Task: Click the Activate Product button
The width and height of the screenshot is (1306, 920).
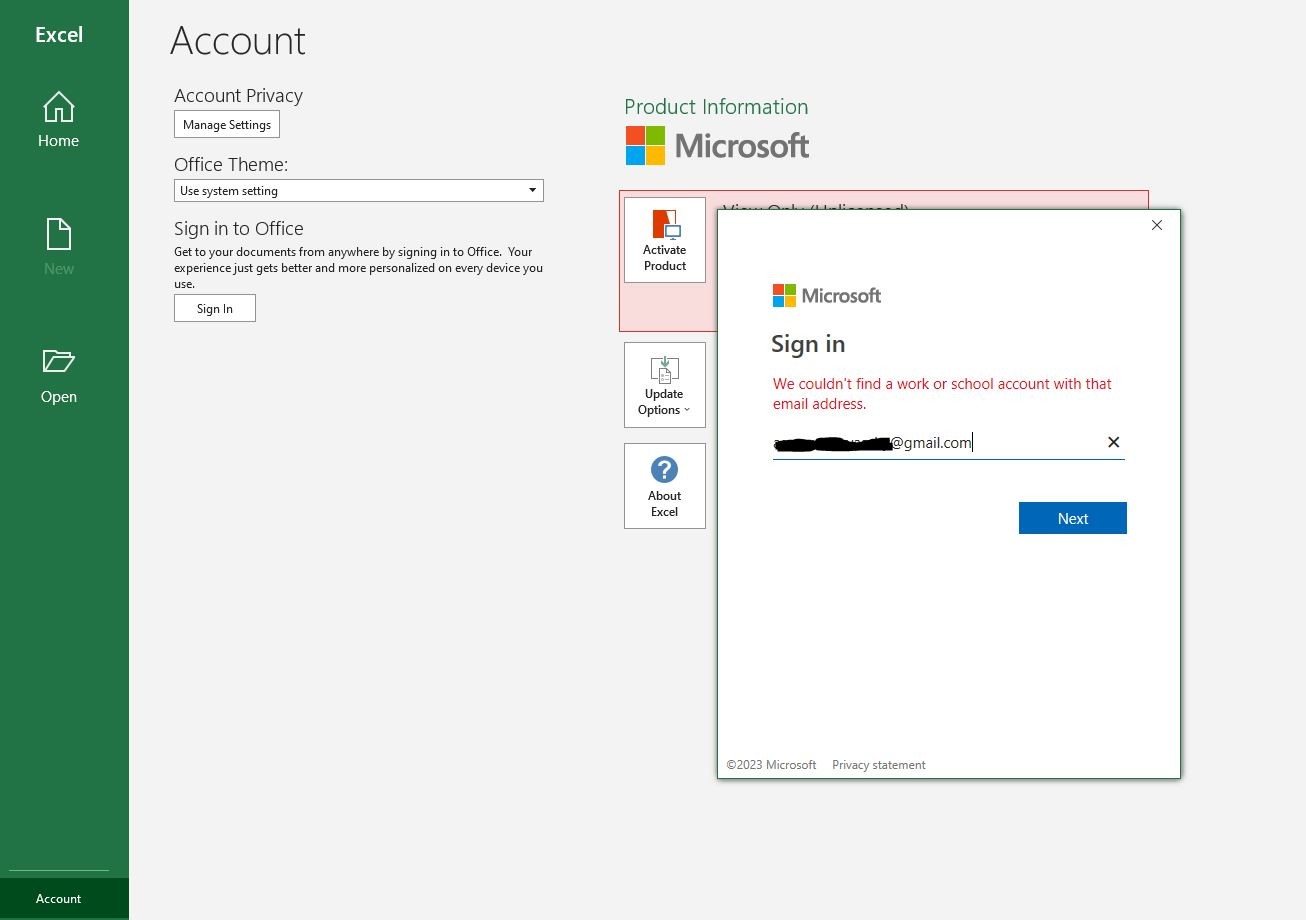Action: (665, 240)
